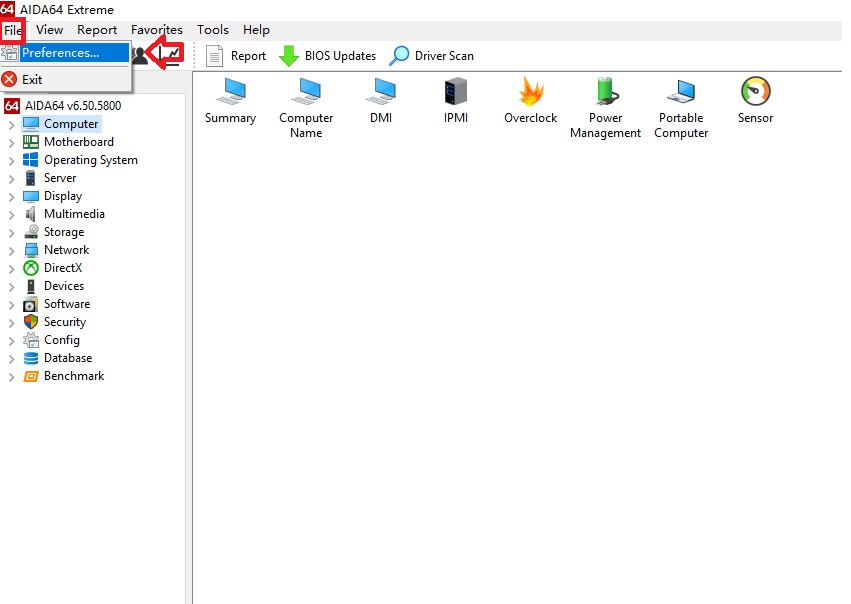Select Network in the sidebar tree
The width and height of the screenshot is (851, 604).
66,250
